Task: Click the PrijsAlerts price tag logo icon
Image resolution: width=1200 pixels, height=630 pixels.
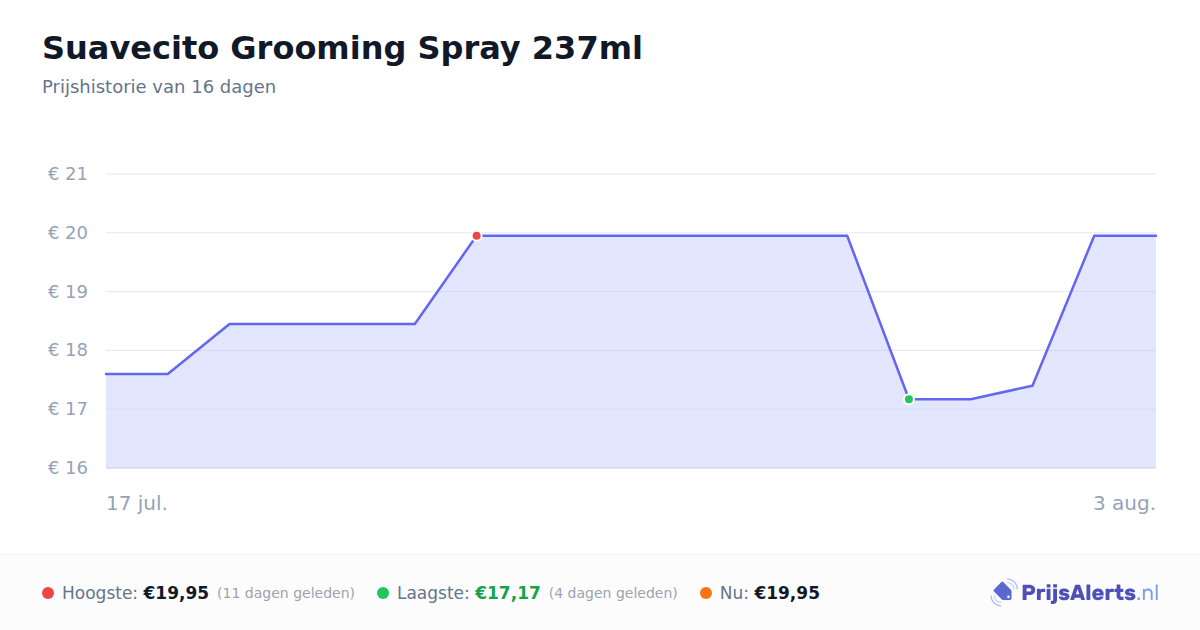Action: tap(1003, 593)
